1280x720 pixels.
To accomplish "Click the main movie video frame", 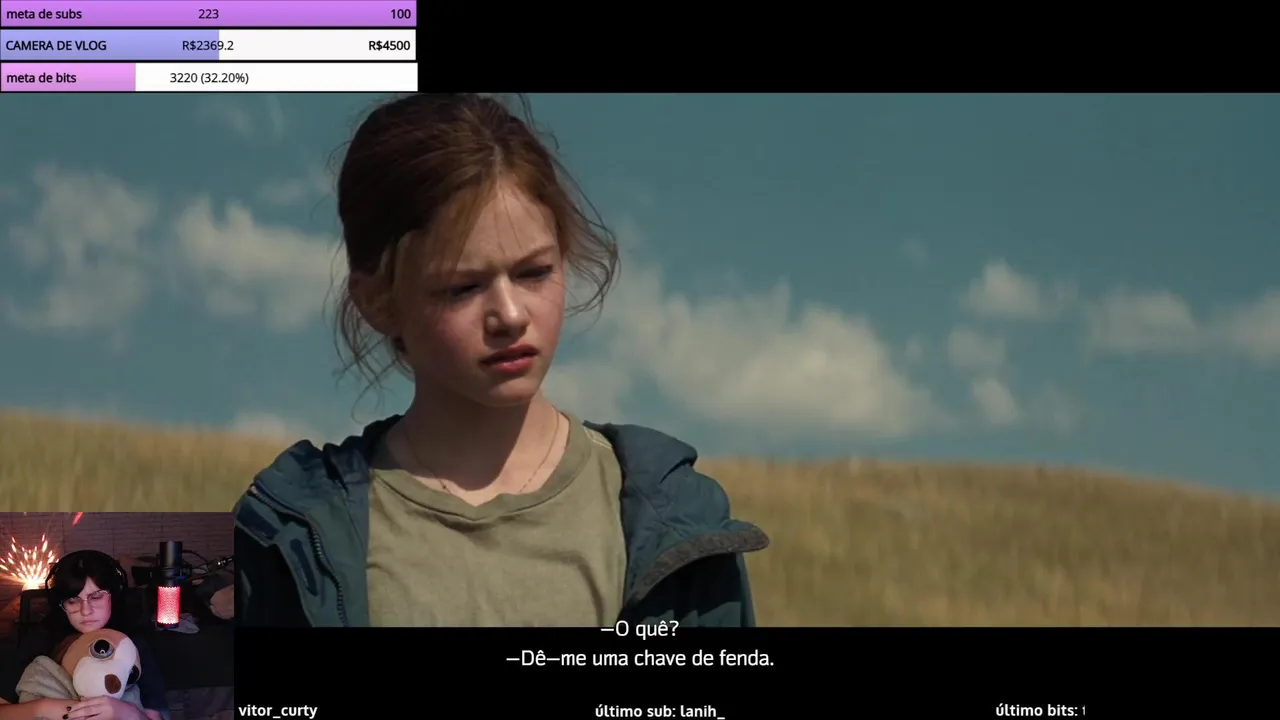I will pyautogui.click(x=640, y=360).
